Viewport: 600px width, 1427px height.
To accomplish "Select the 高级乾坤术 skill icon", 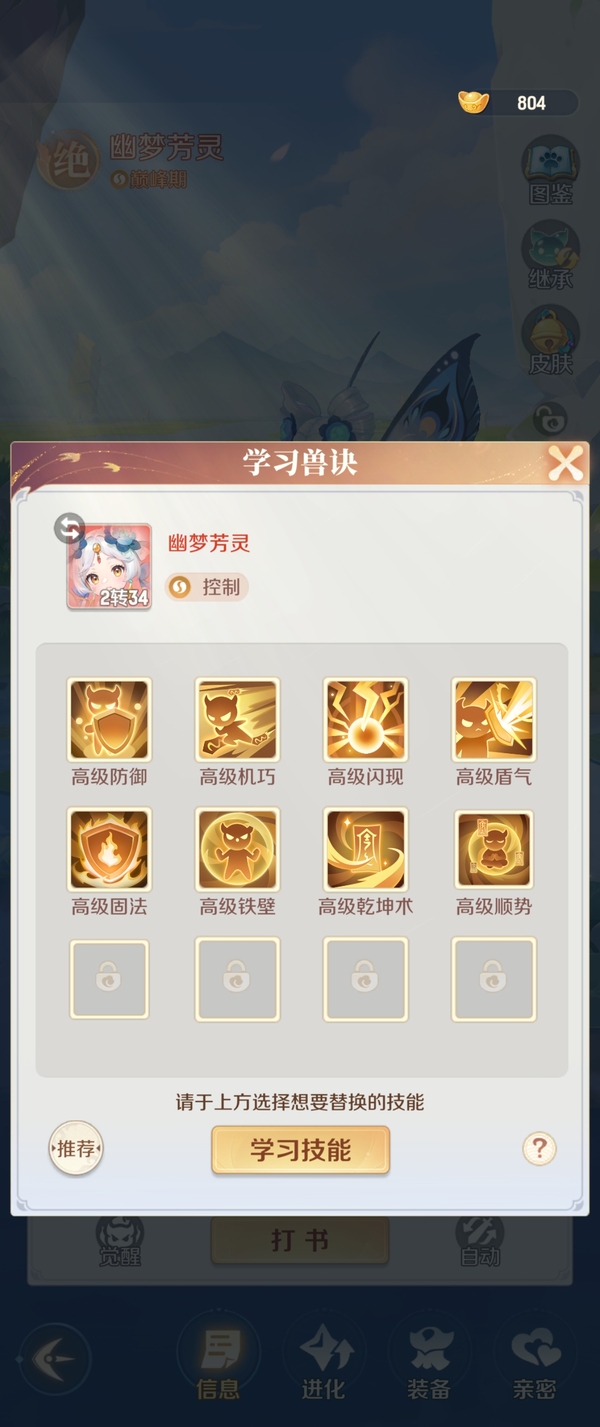I will click(x=365, y=850).
